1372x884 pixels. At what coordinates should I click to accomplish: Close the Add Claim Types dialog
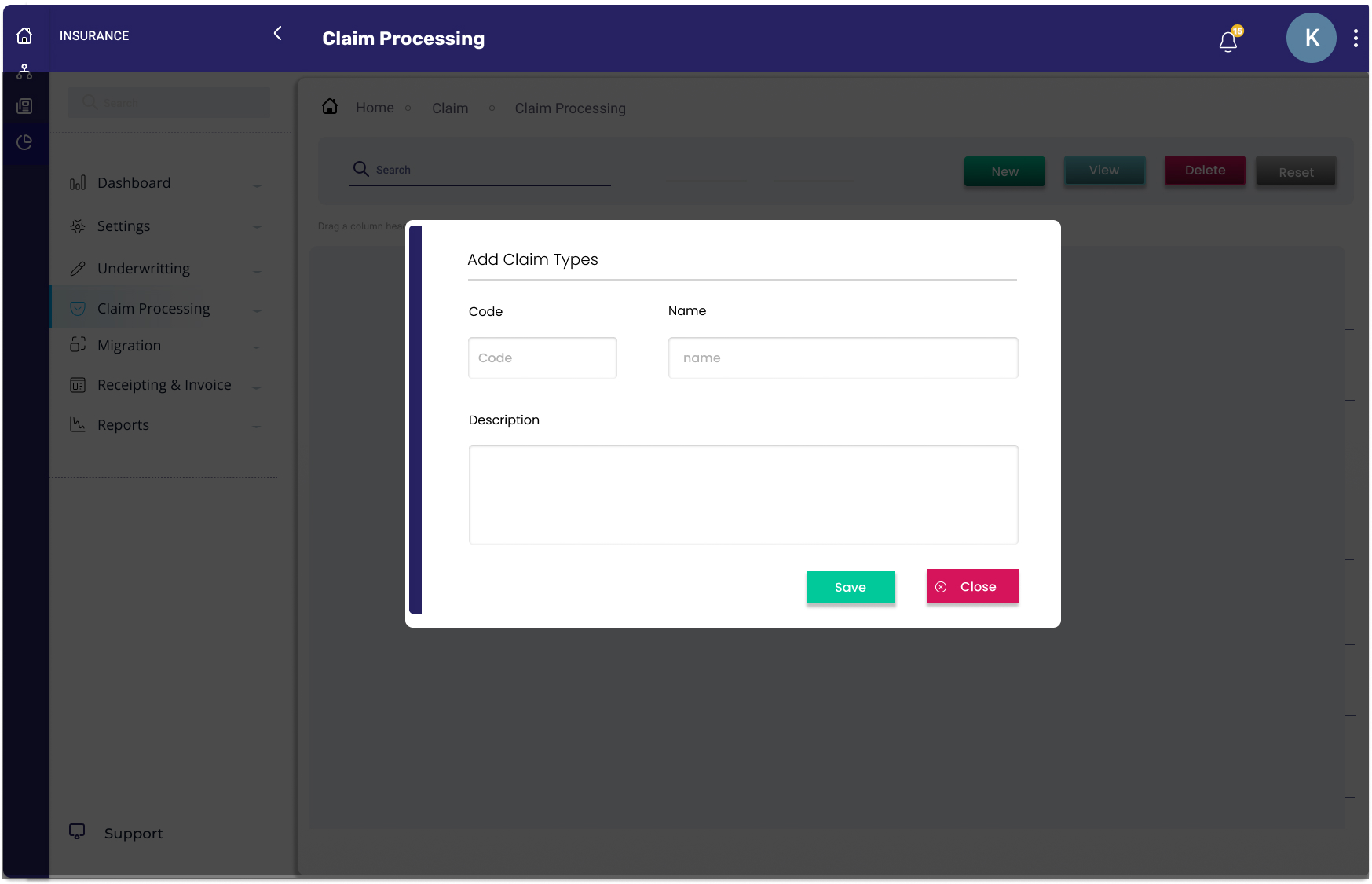(971, 587)
